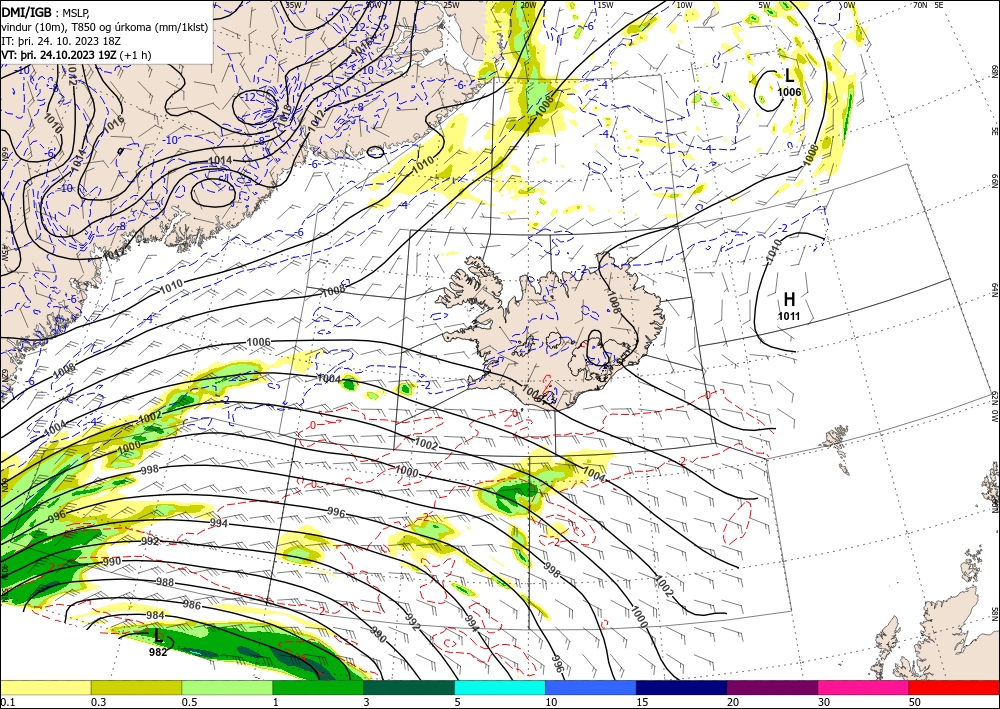Click the '986' isobar label

[191, 604]
